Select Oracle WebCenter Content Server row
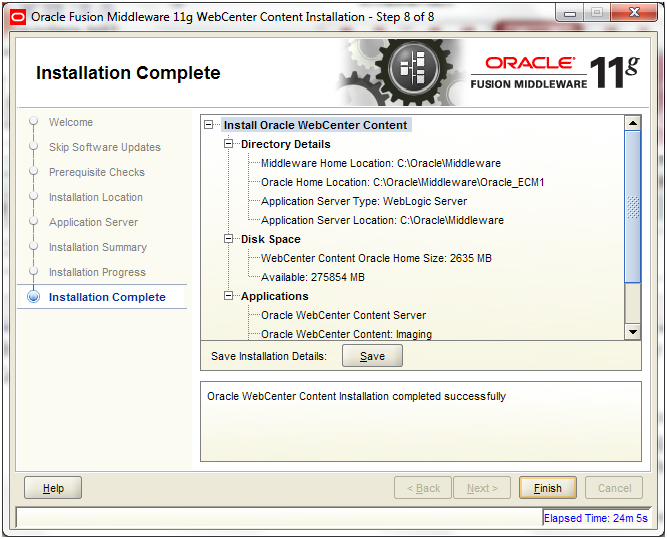This screenshot has height=539, width=667. point(343,315)
